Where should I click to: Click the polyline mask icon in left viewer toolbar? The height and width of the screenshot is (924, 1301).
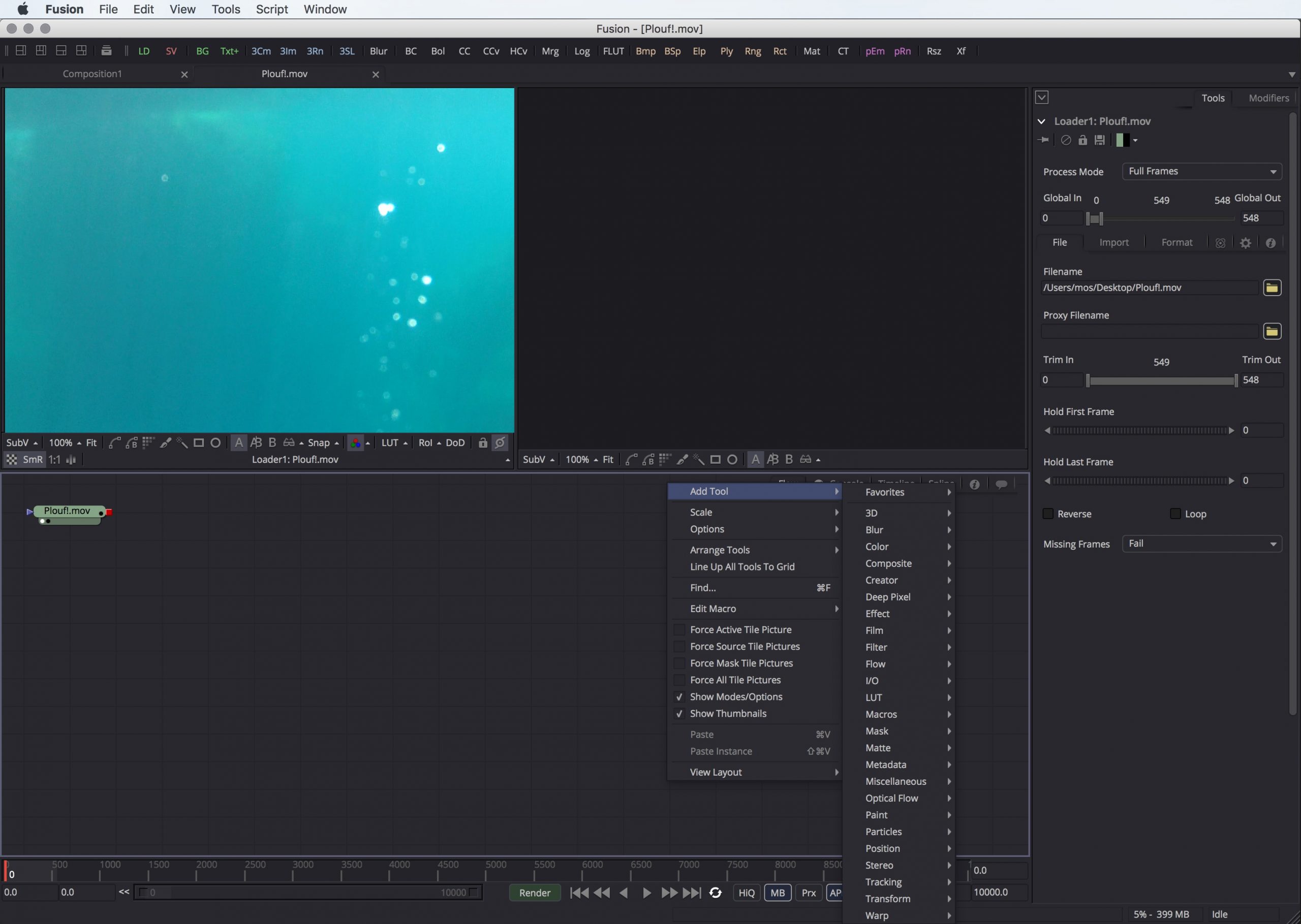tap(114, 442)
